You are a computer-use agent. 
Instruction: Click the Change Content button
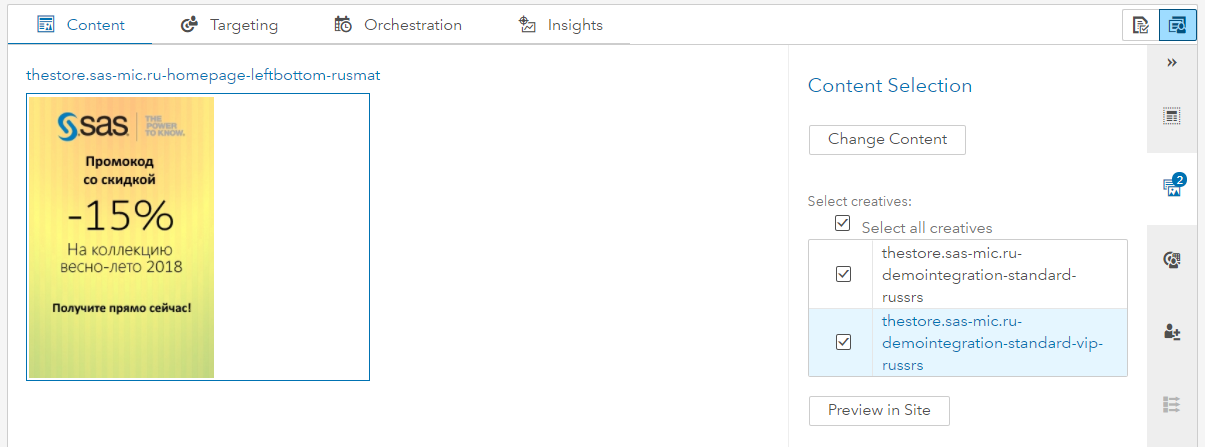coord(887,140)
